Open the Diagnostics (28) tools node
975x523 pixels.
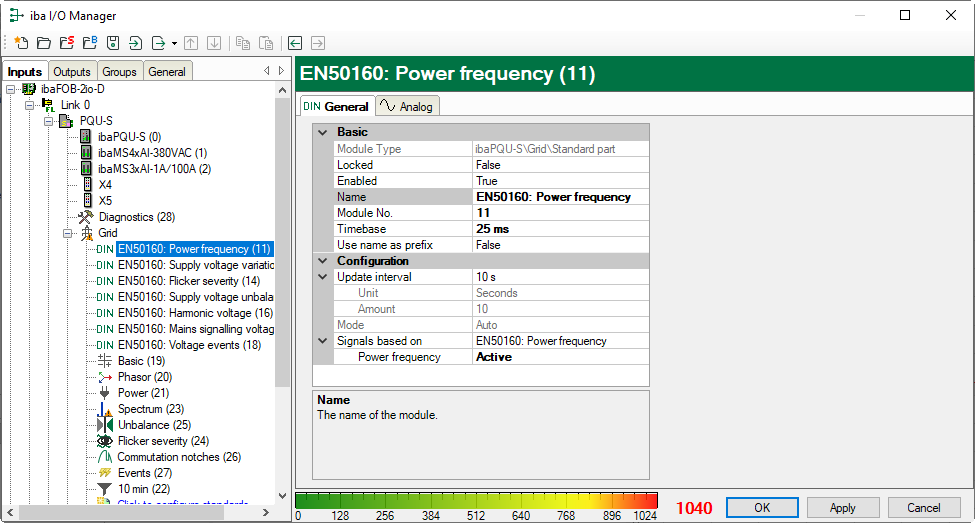click(x=136, y=217)
